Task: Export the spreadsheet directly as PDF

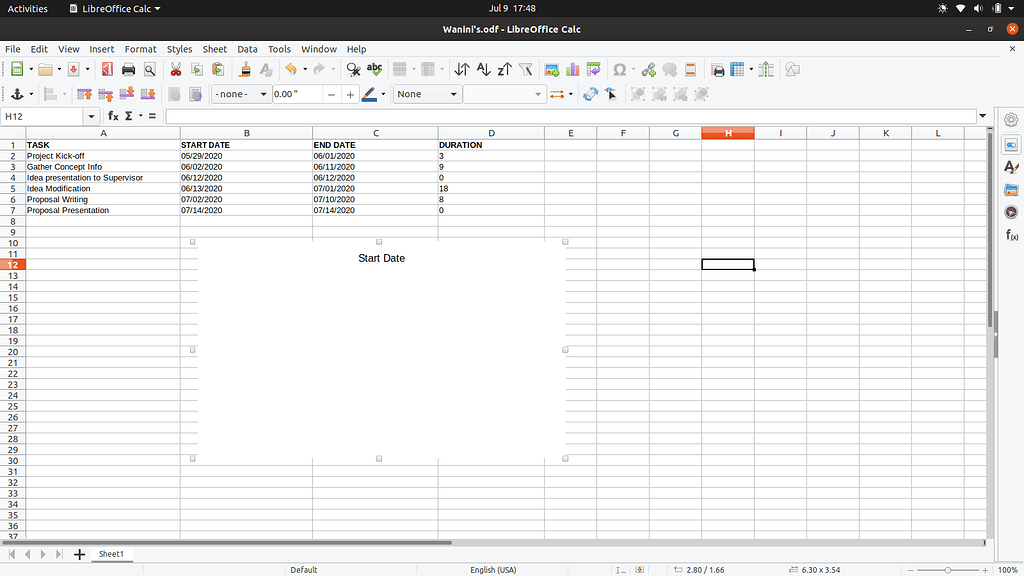Action: click(x=107, y=69)
